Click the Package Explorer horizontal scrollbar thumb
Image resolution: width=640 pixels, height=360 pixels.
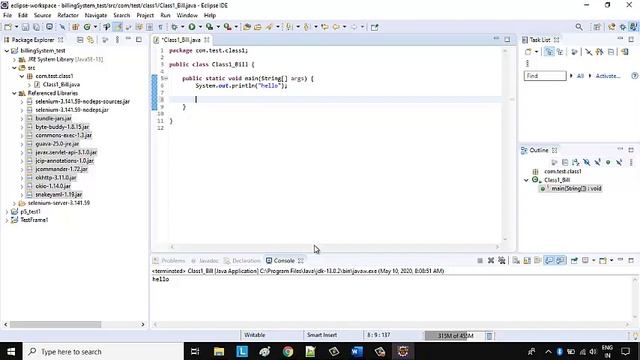[56, 324]
